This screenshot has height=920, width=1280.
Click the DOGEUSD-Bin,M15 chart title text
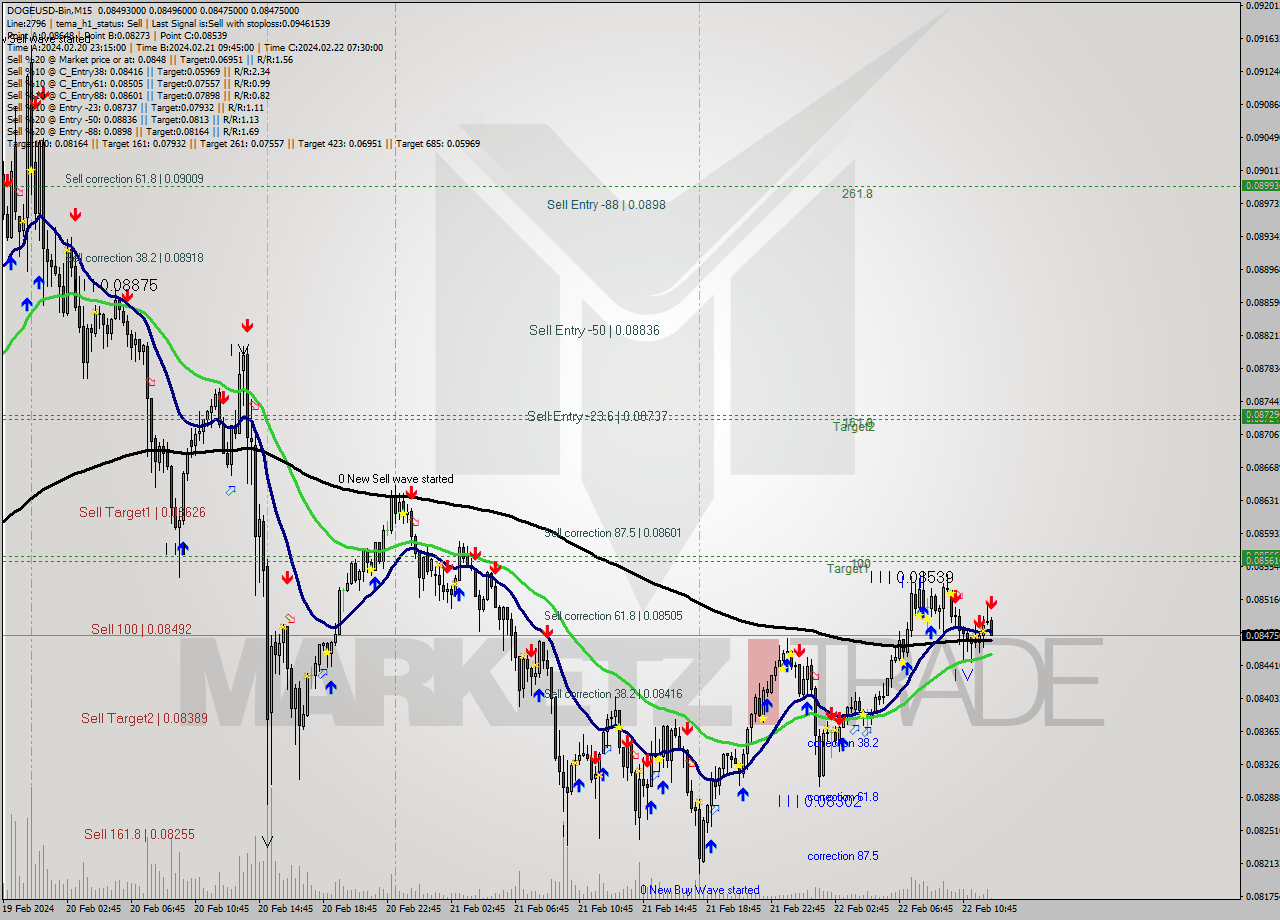tap(49, 11)
